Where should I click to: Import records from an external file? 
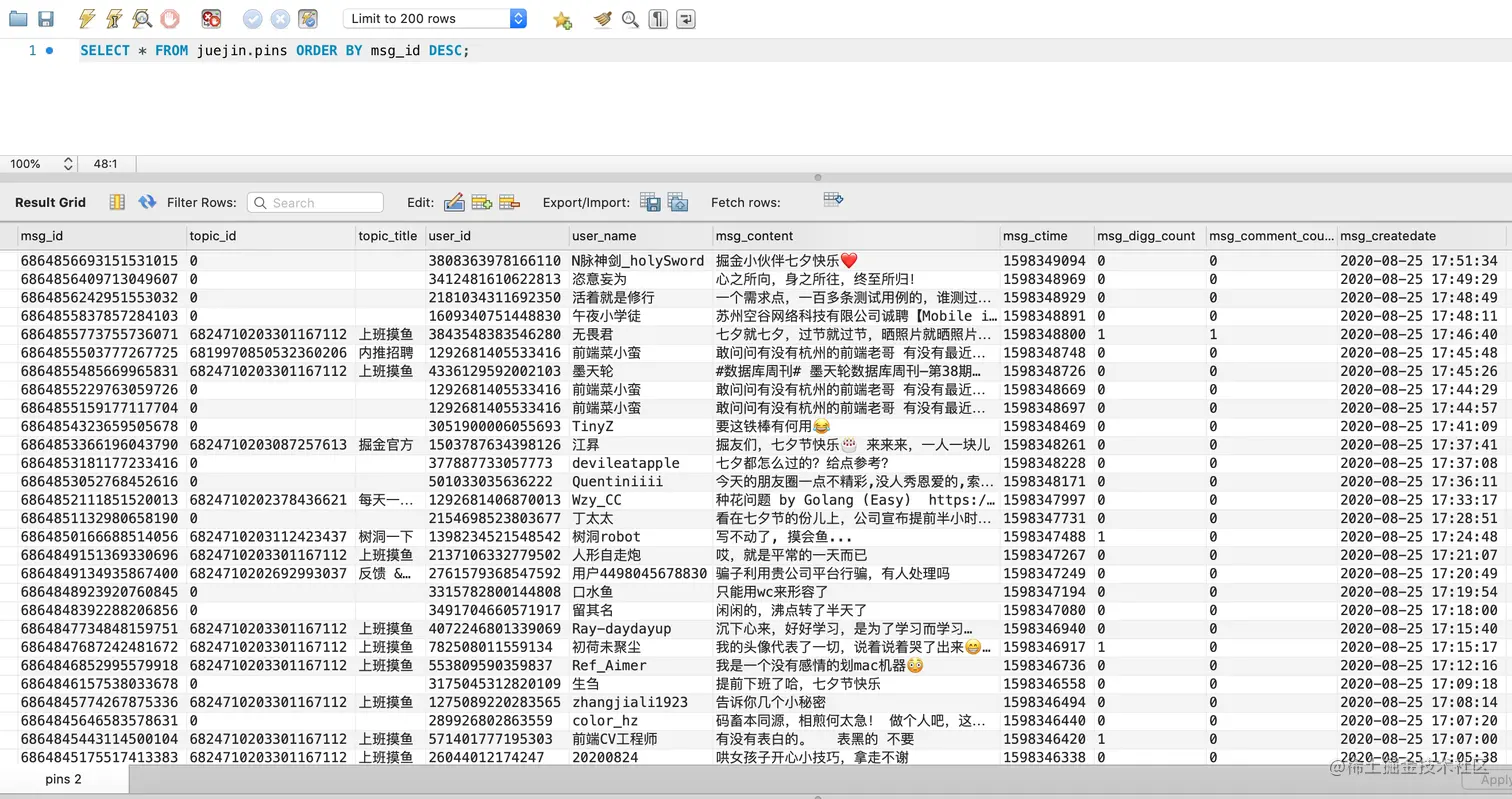[678, 202]
